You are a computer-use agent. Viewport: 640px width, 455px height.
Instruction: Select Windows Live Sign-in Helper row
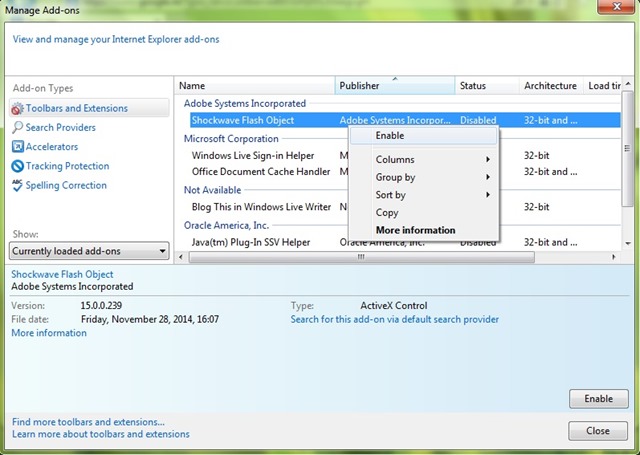click(x=253, y=156)
